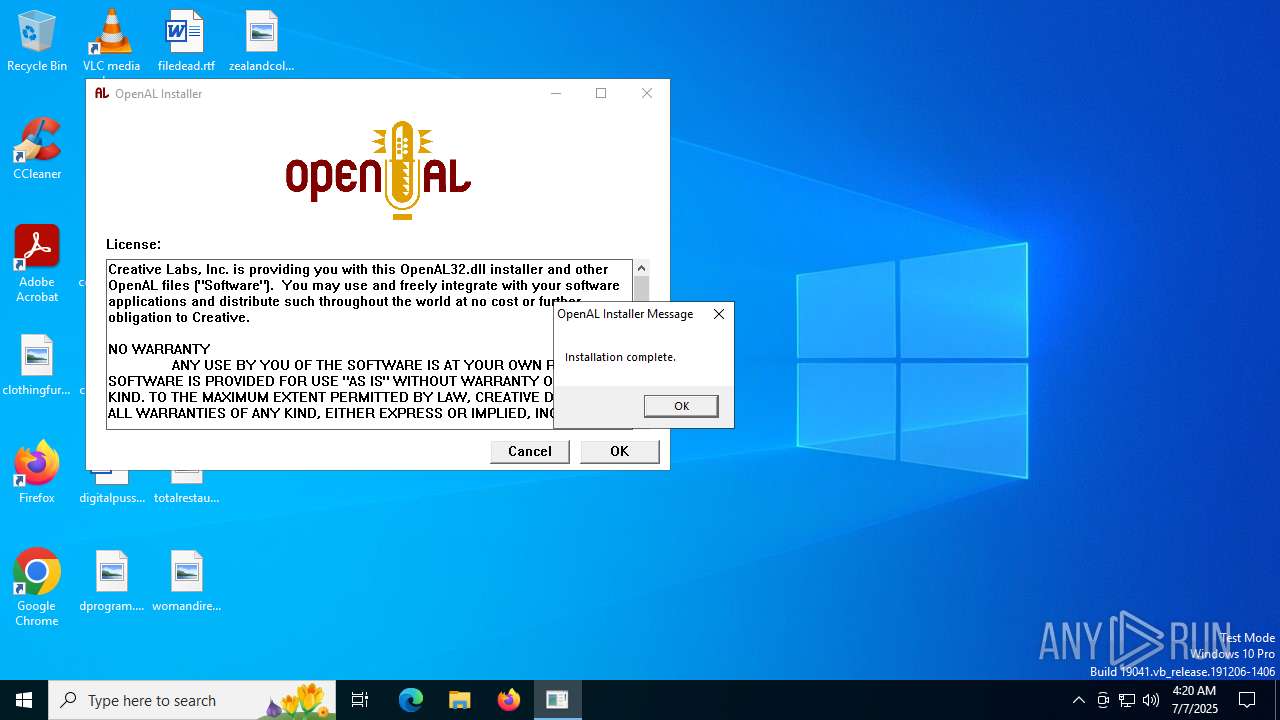Select the filedead.rtf desktop file

(186, 41)
